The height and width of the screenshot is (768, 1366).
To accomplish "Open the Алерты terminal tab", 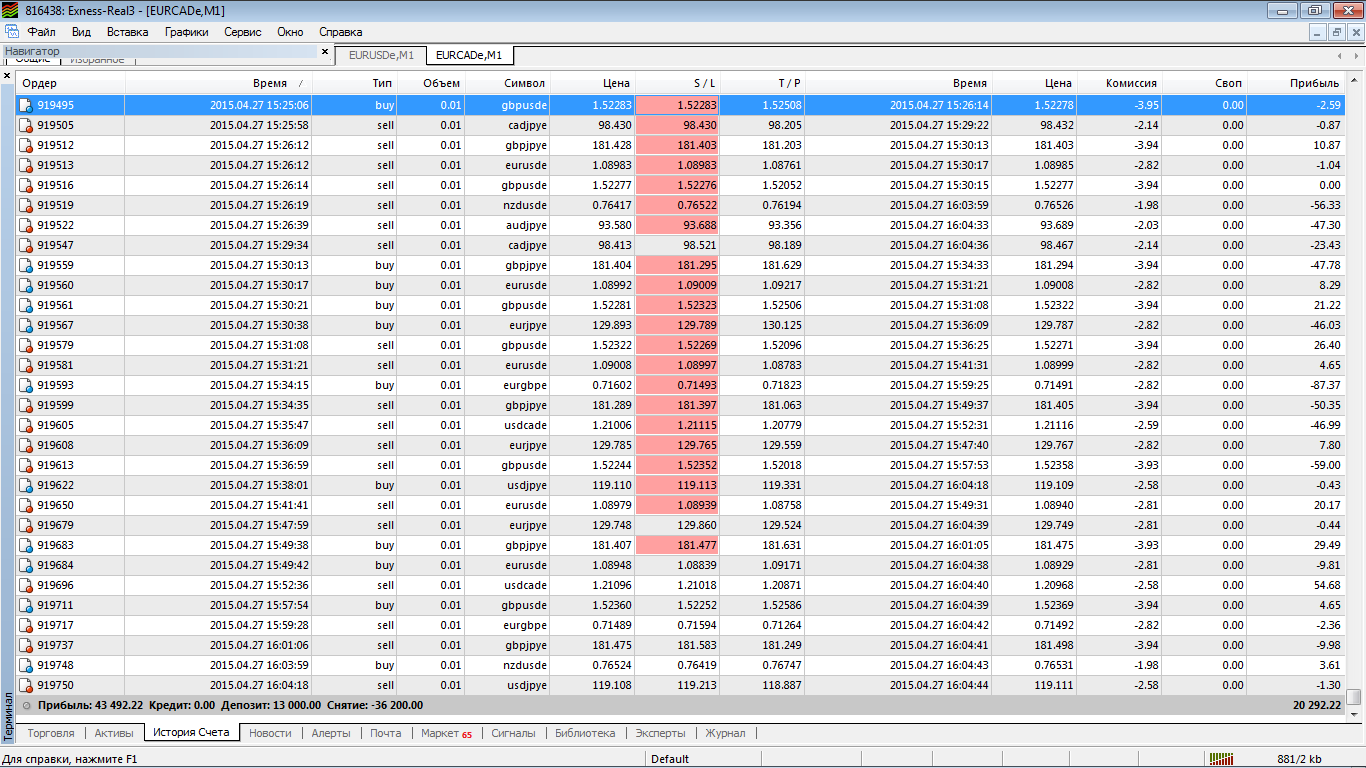I will (x=331, y=733).
